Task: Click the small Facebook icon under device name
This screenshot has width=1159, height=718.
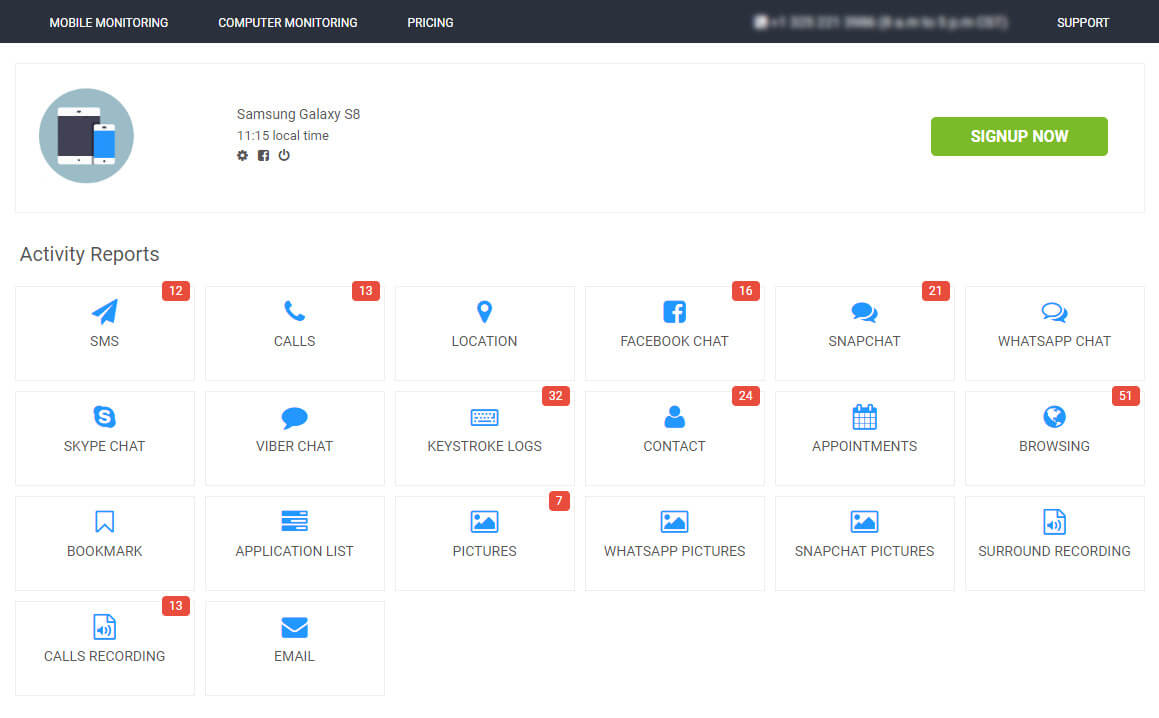Action: click(x=263, y=156)
